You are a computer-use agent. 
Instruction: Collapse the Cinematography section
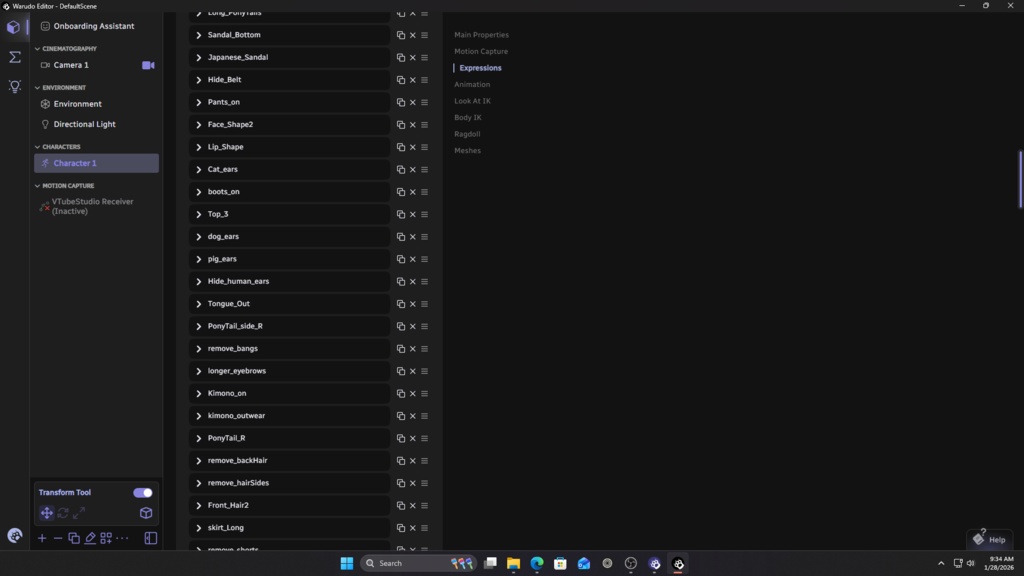(x=65, y=49)
